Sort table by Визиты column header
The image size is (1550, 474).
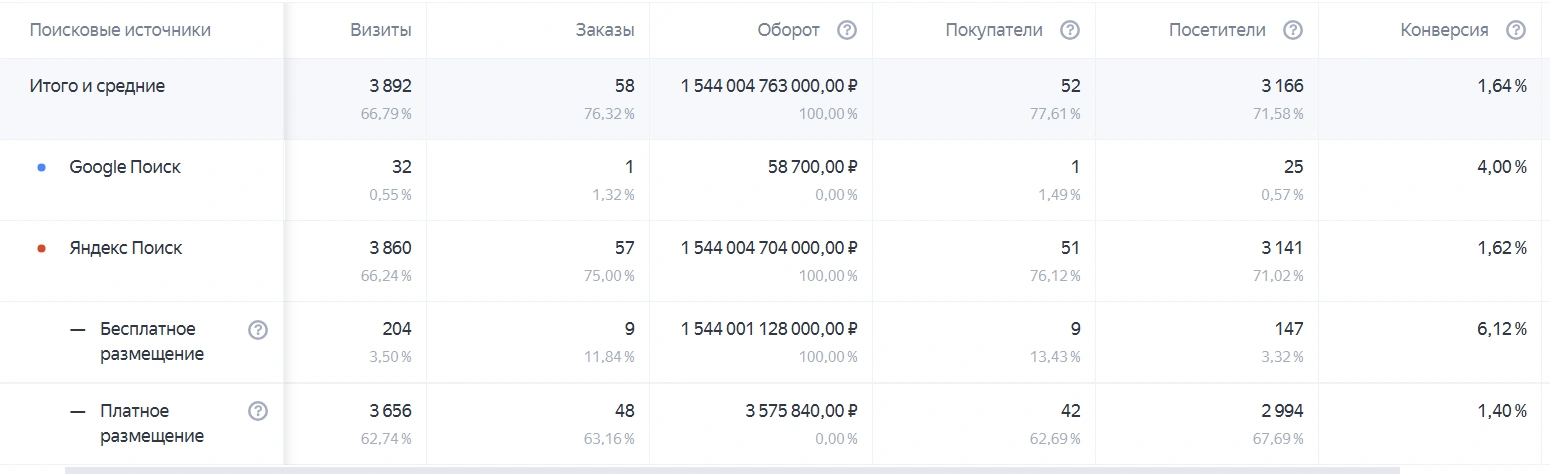380,30
